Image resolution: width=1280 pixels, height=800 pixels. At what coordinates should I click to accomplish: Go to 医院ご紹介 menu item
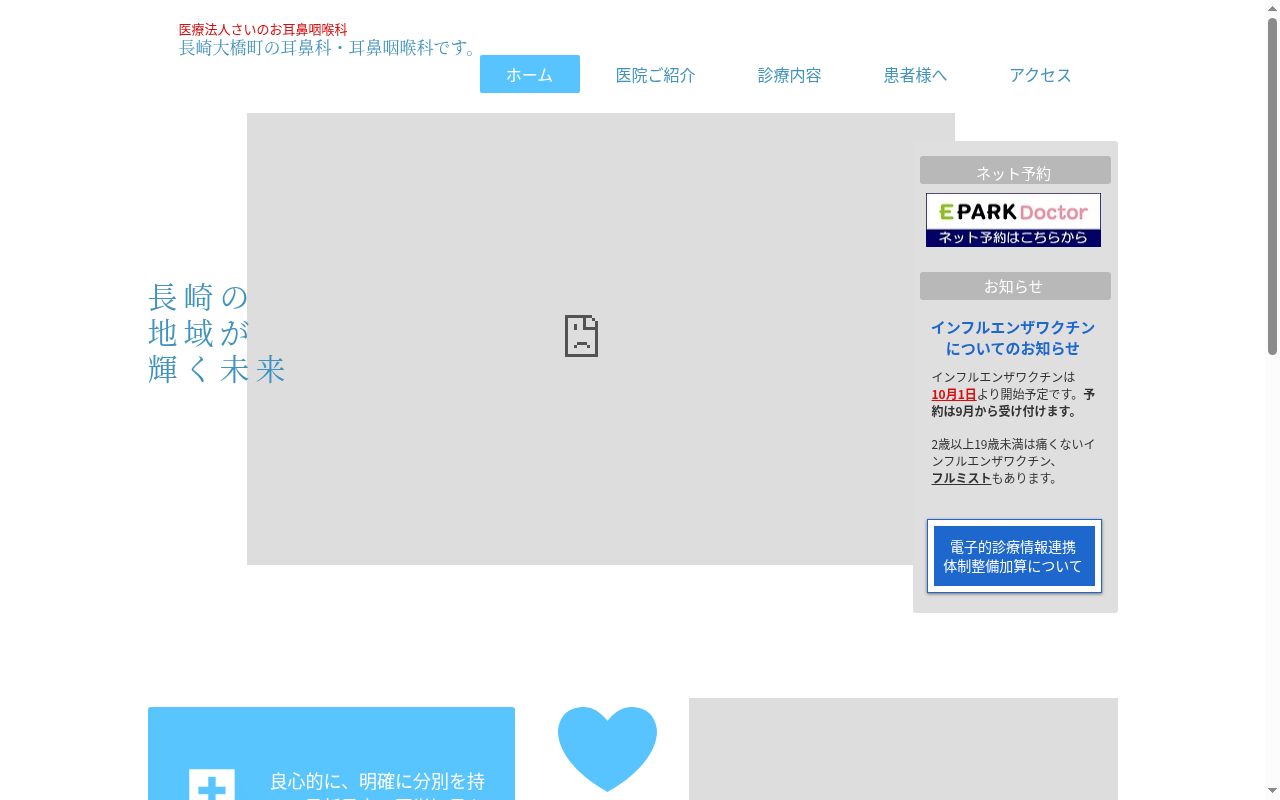[x=656, y=75]
